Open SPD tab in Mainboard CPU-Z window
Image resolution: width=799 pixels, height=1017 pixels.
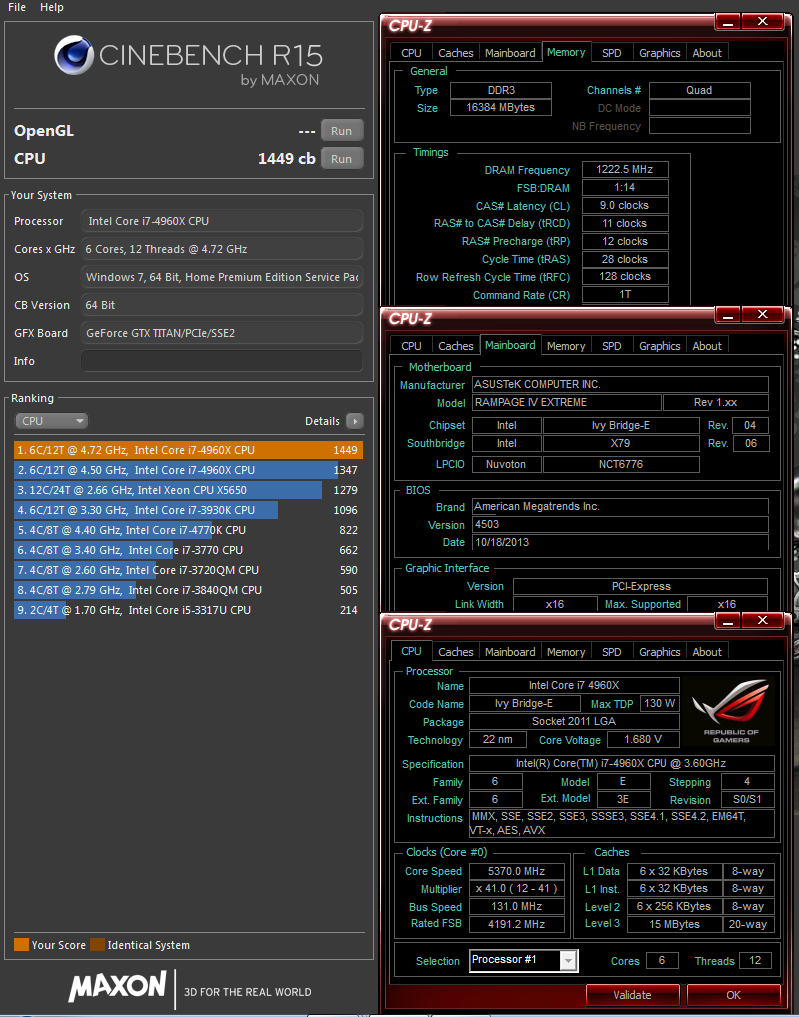[x=612, y=346]
